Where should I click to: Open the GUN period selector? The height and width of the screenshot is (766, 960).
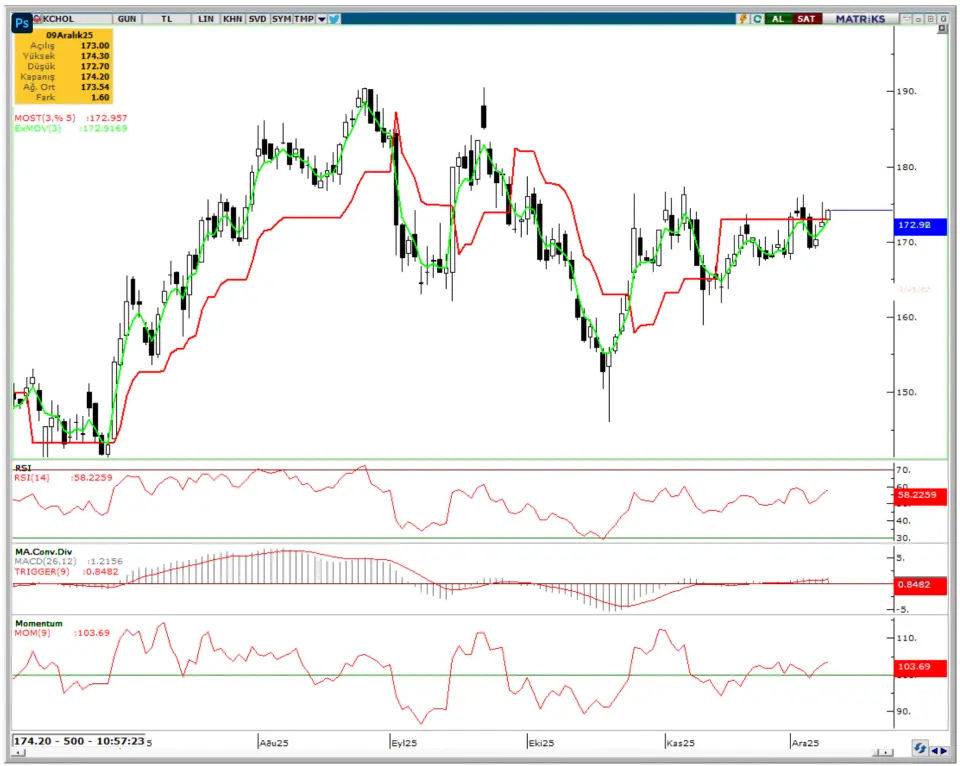127,18
